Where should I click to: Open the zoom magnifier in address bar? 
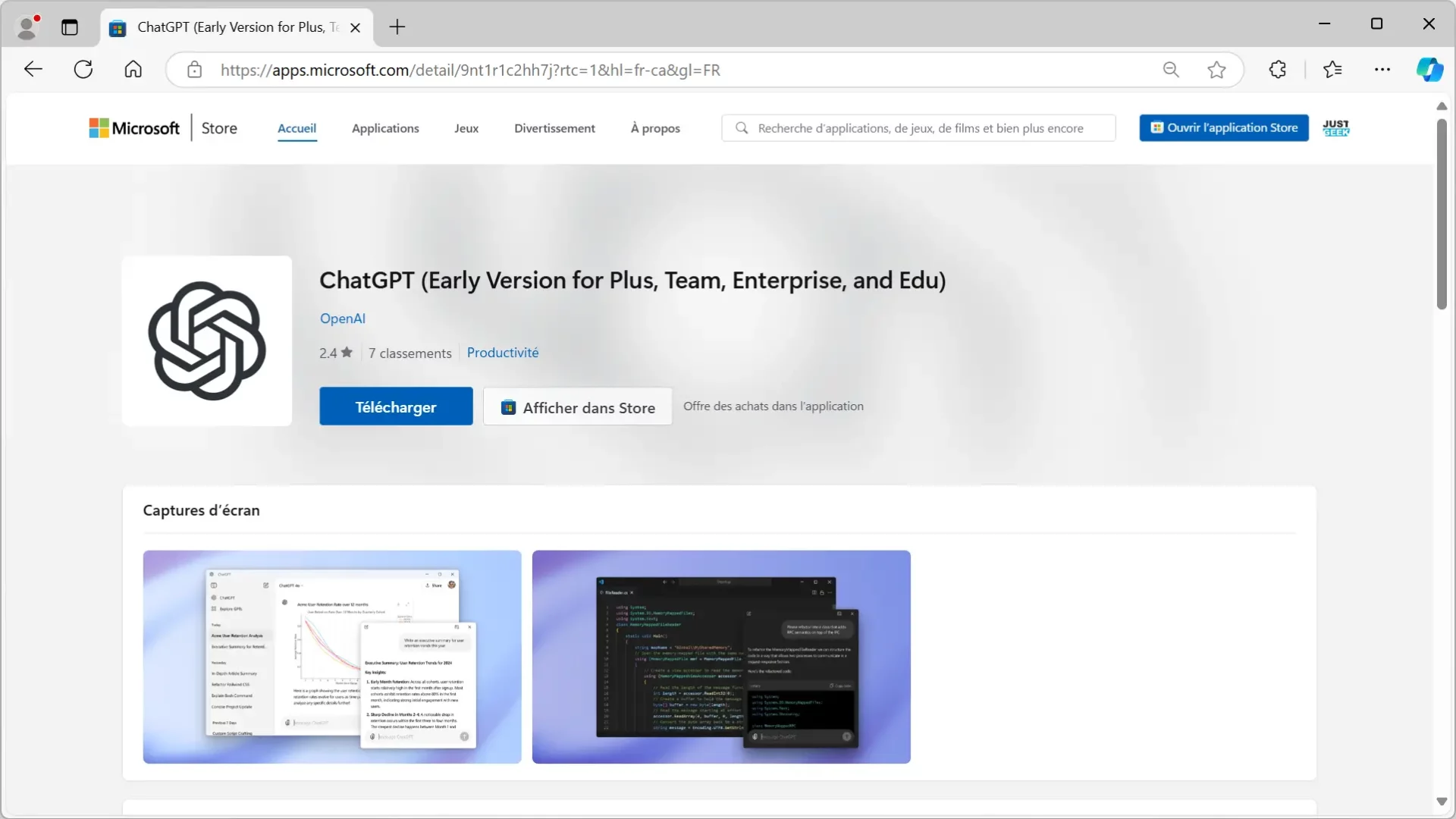click(1171, 70)
